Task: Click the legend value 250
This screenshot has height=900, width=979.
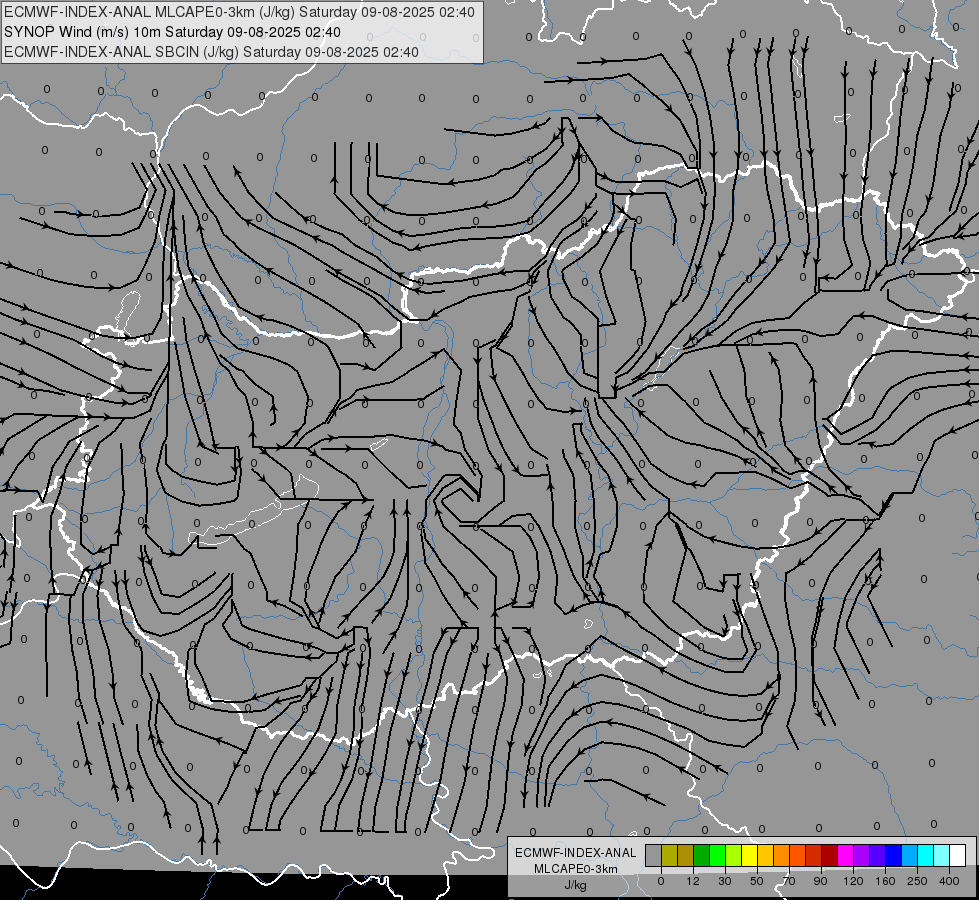Action: [x=917, y=881]
